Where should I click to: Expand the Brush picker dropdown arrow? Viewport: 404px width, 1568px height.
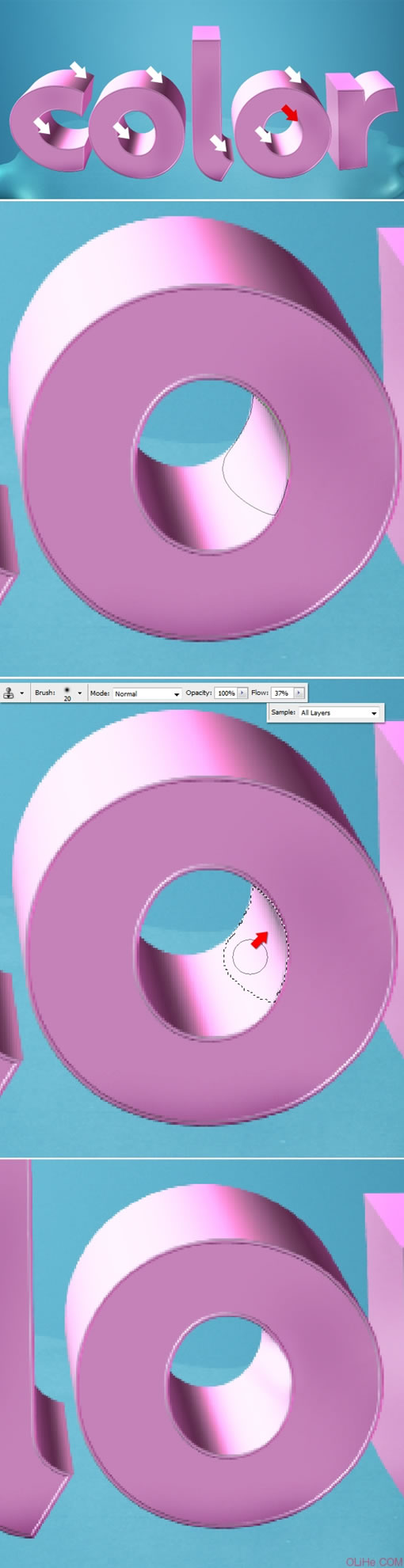(x=79, y=693)
